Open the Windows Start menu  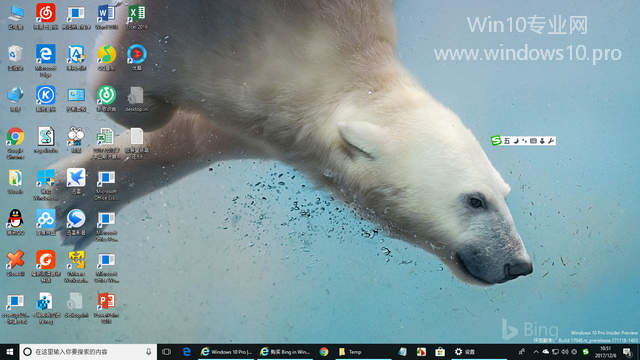(x=9, y=351)
